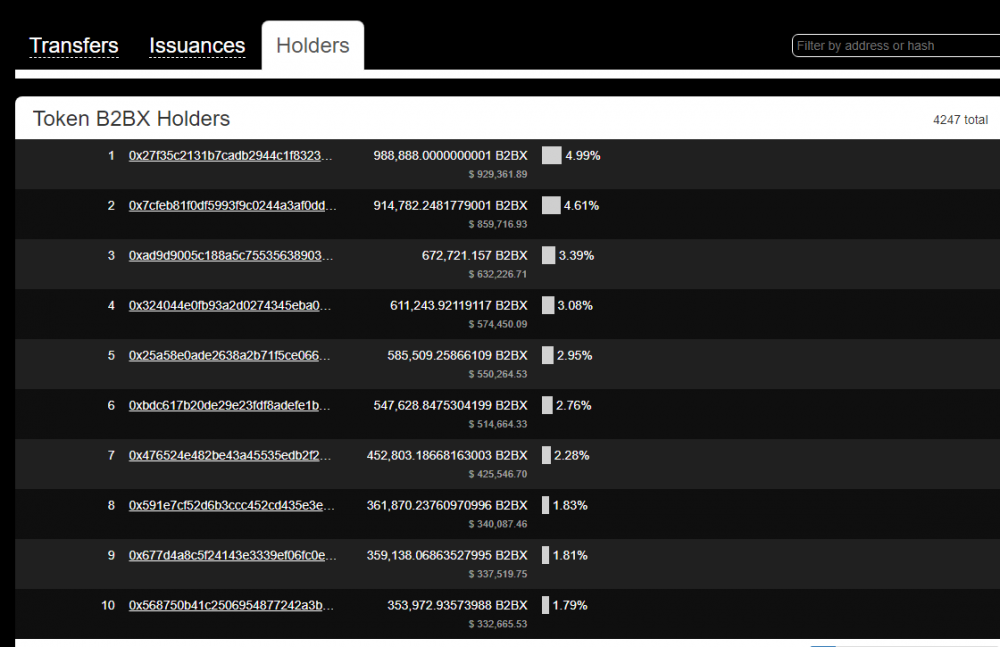Switch to the Transfers tab

pos(74,45)
